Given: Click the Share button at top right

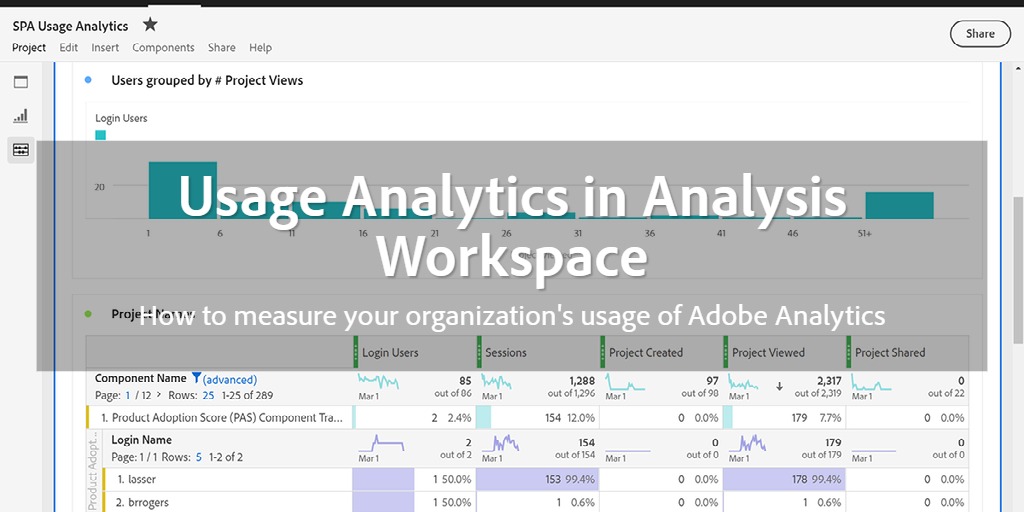Looking at the screenshot, I should pyautogui.click(x=979, y=33).
